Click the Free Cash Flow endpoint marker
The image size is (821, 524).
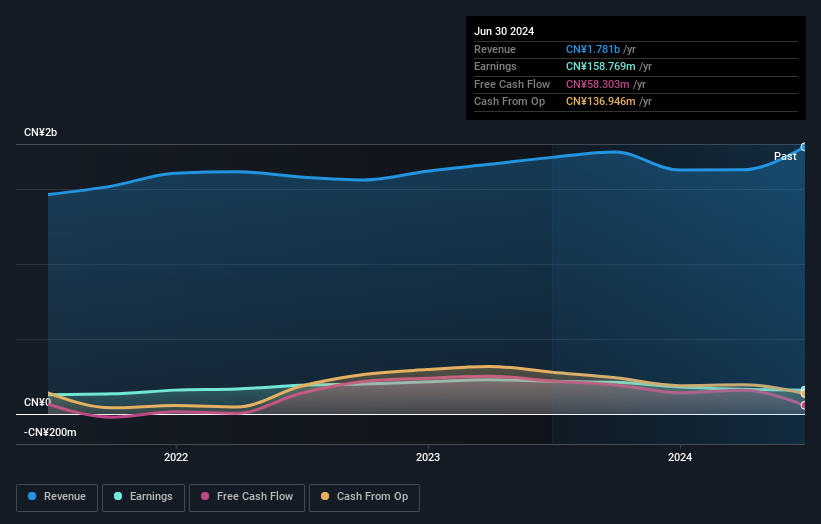pyautogui.click(x=804, y=405)
